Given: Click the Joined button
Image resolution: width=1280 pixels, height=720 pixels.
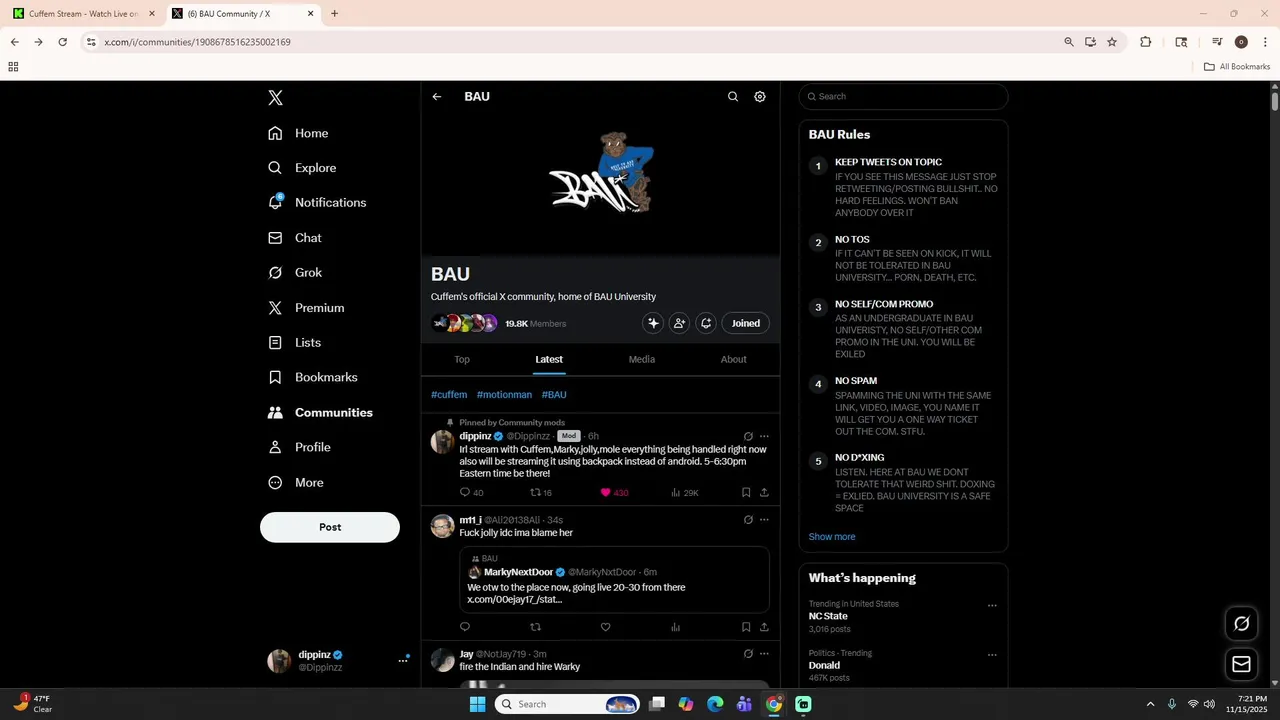Looking at the screenshot, I should 746,323.
